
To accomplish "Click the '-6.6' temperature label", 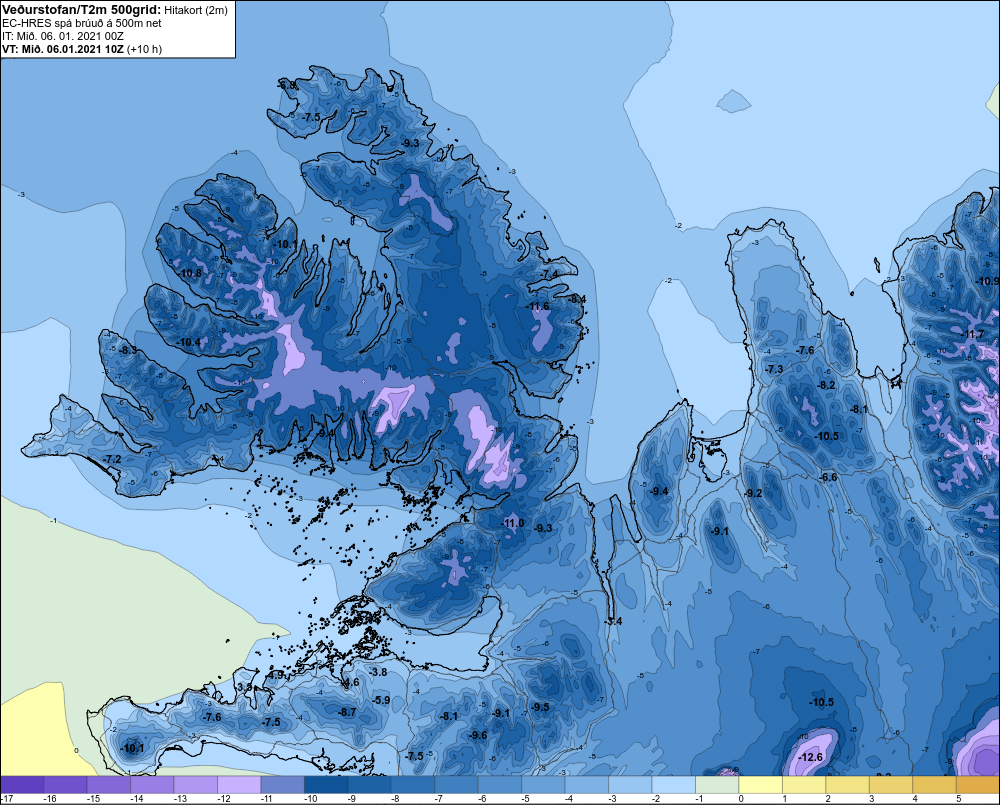I will 828,477.
